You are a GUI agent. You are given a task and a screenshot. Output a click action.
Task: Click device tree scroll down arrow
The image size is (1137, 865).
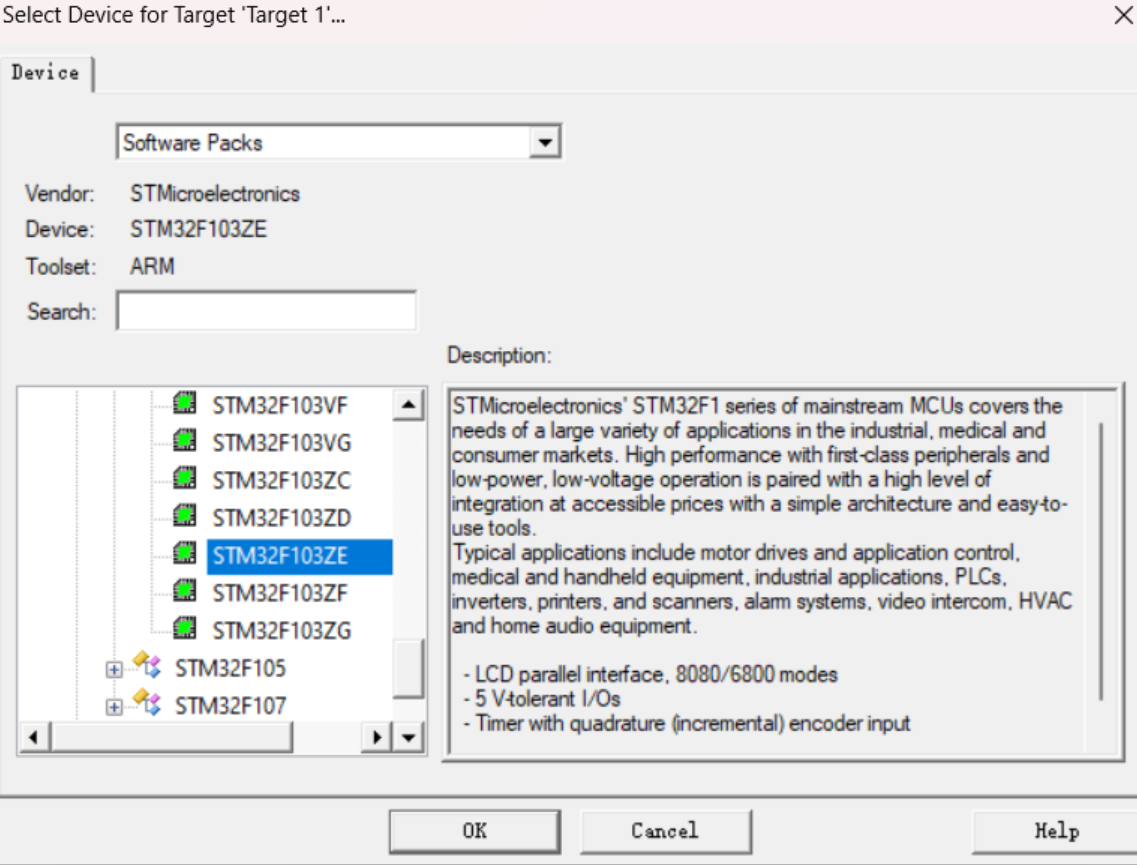pyautogui.click(x=408, y=738)
